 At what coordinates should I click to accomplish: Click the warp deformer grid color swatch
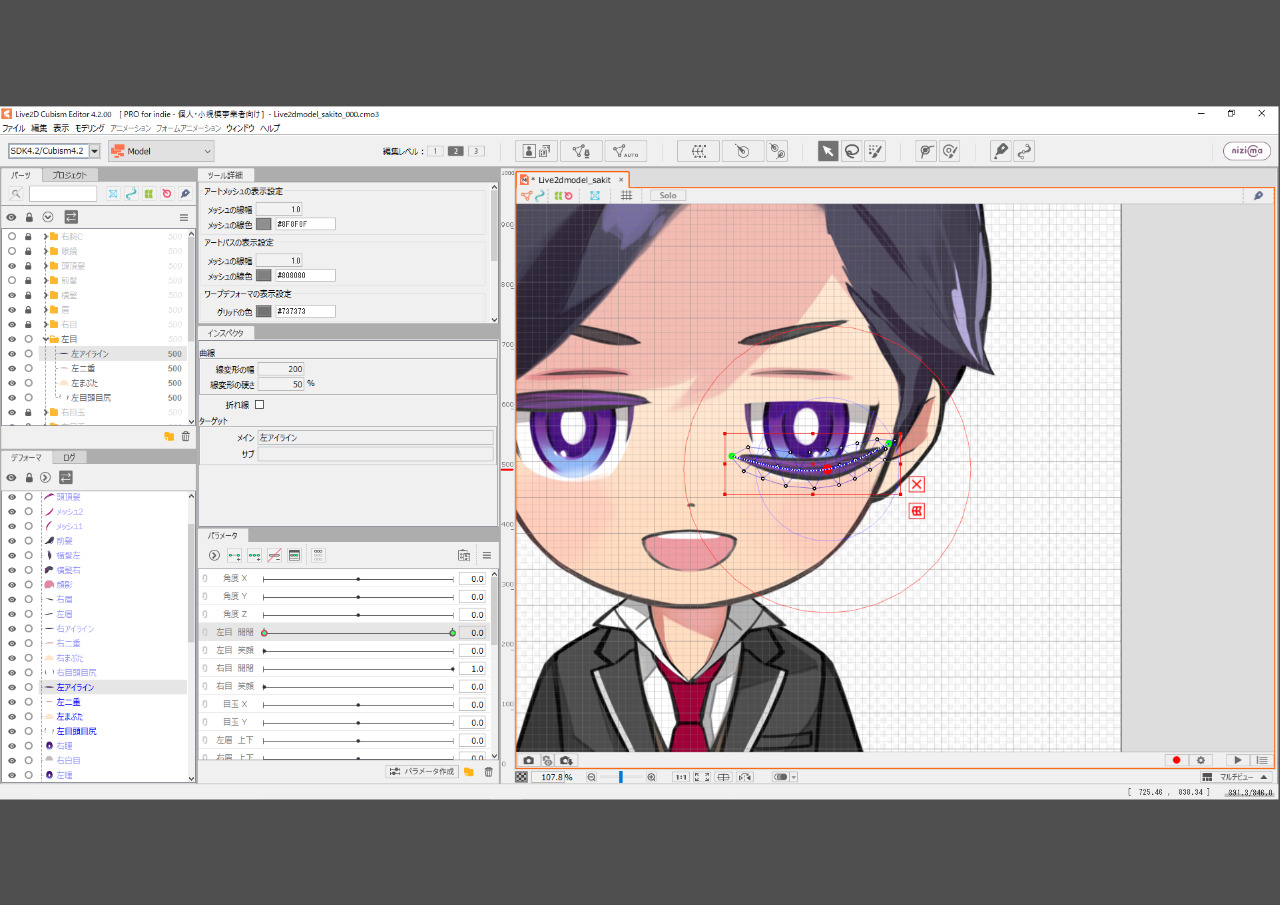pyautogui.click(x=264, y=311)
